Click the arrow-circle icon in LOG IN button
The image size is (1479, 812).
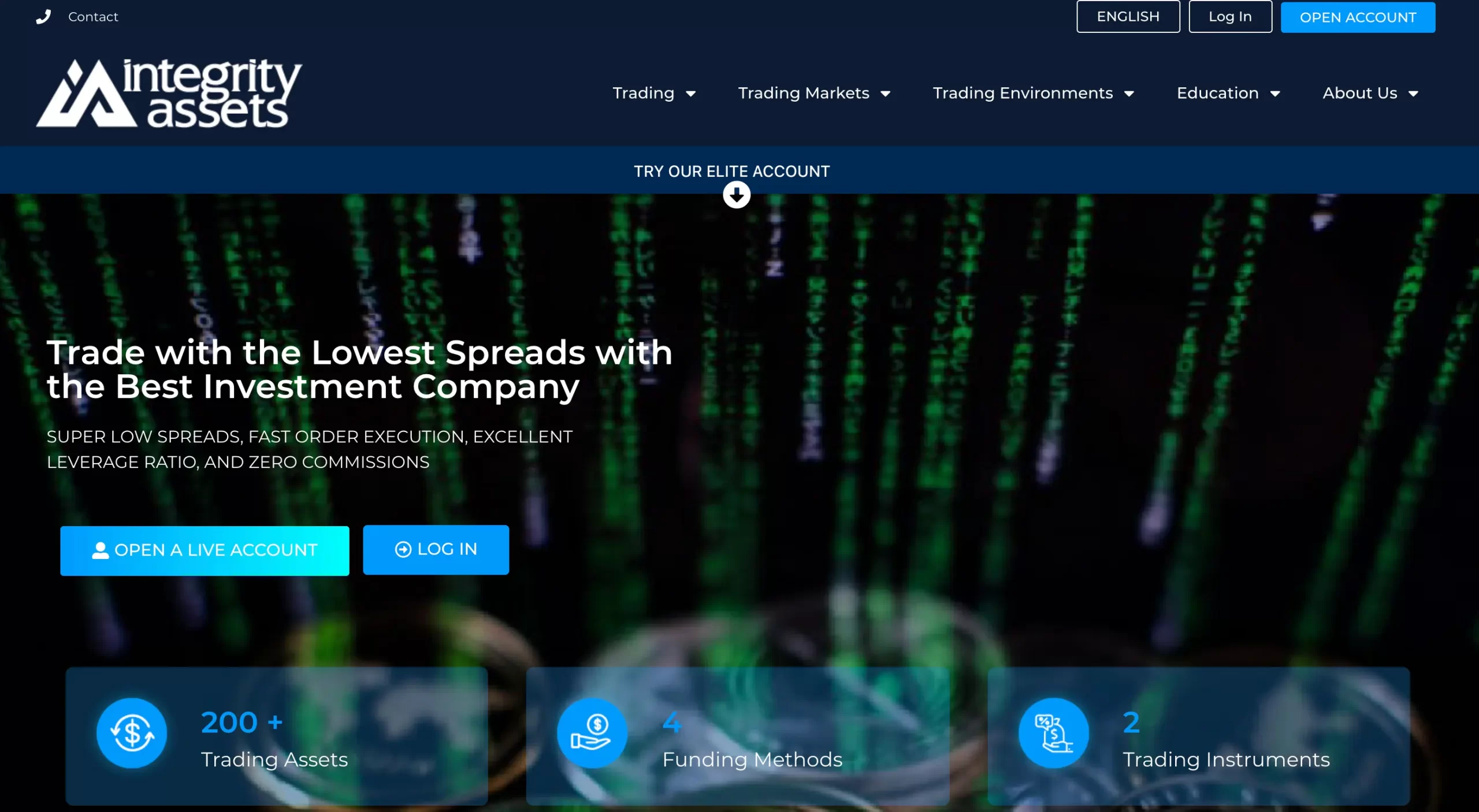pyautogui.click(x=403, y=549)
